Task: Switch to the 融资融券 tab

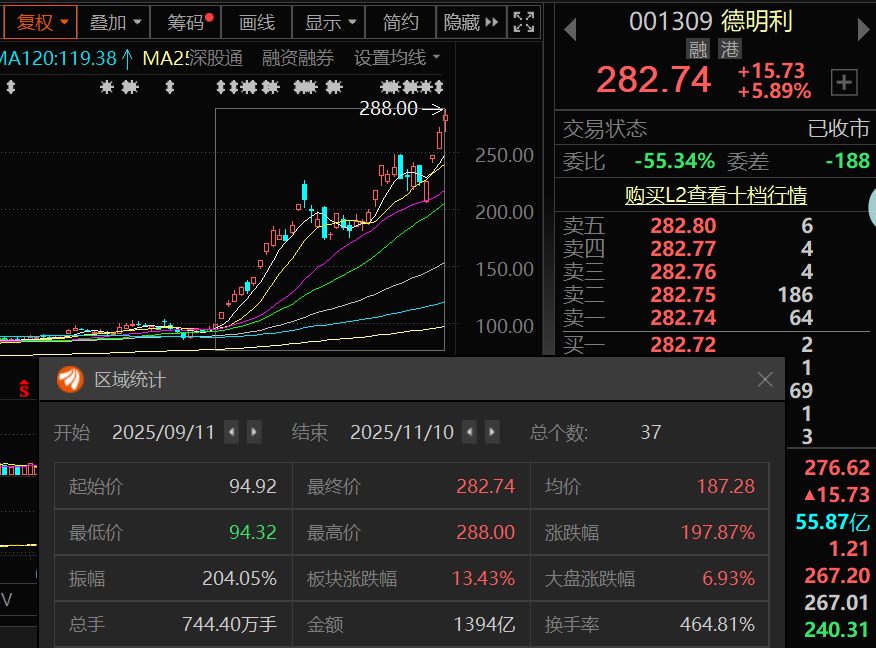Action: [297, 57]
